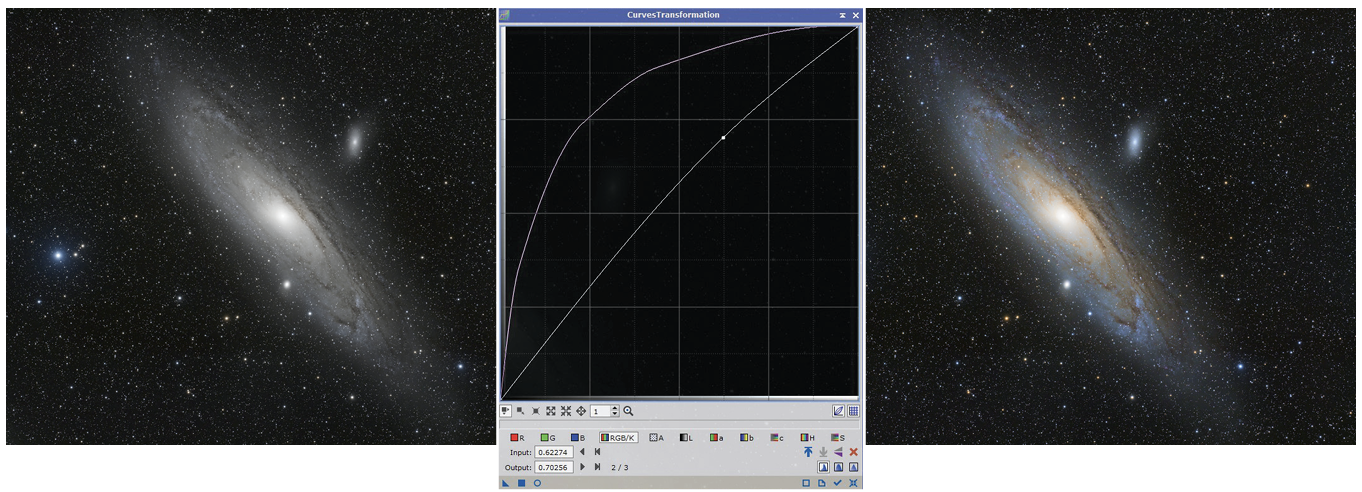The width and height of the screenshot is (1362, 492).
Task: Select the edit point mode icon
Action: pyautogui.click(x=505, y=411)
